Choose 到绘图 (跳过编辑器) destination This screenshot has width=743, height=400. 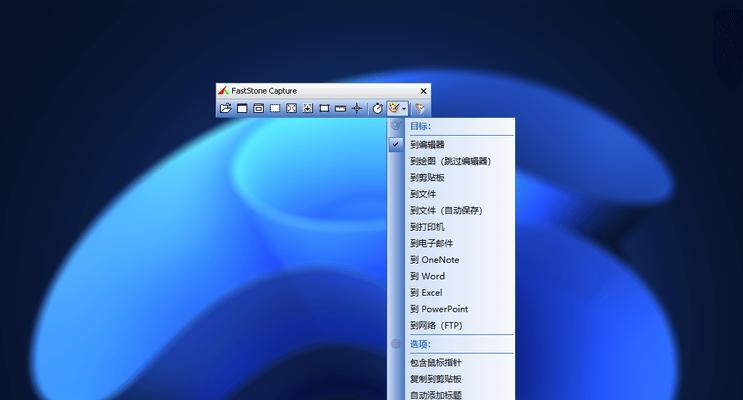[451, 161]
